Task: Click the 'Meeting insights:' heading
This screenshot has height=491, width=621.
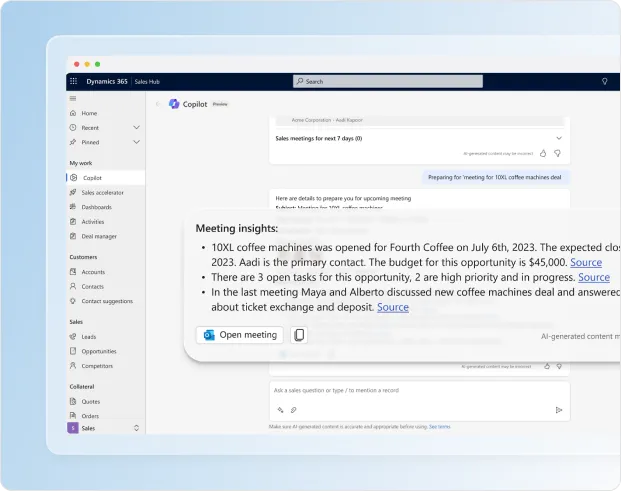Action: tap(237, 228)
